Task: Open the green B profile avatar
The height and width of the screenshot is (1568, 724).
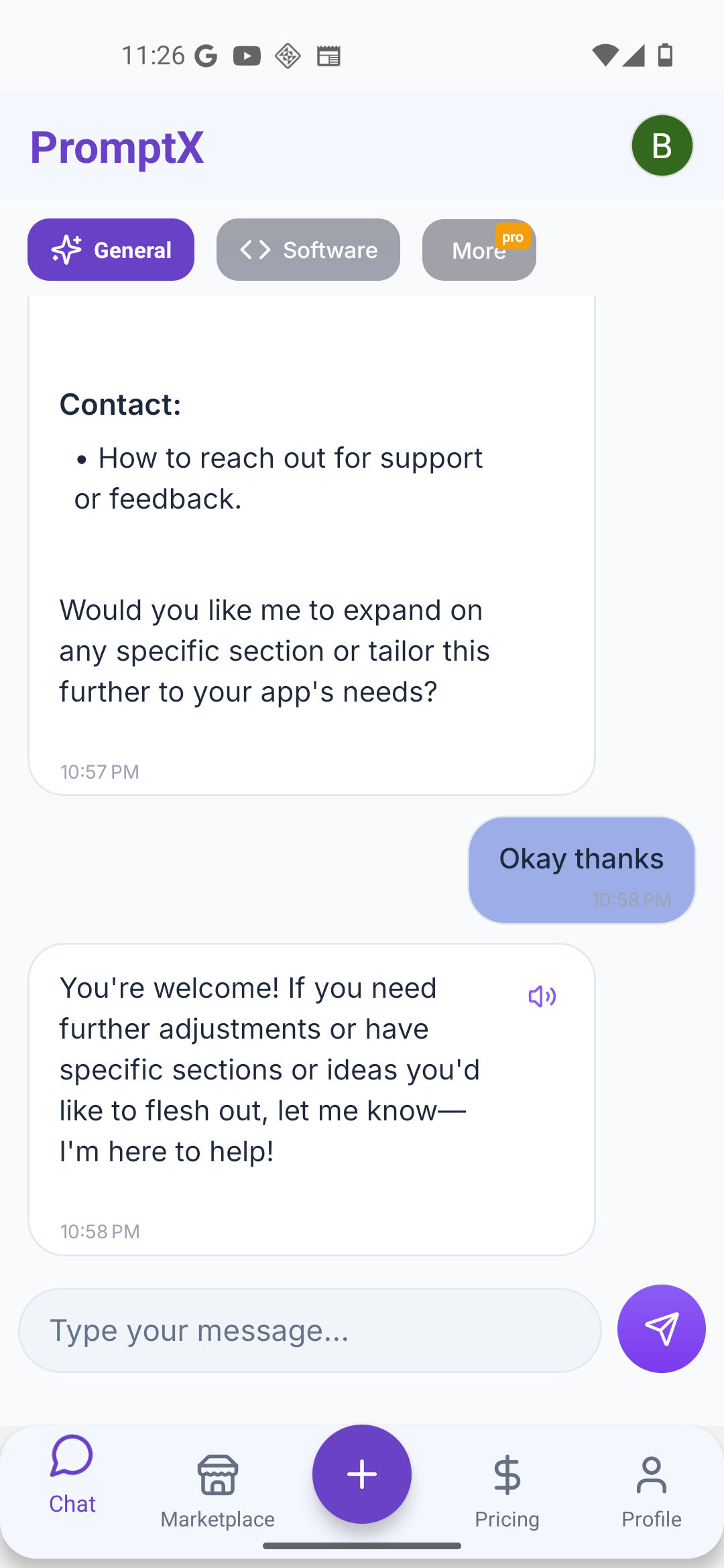Action: tap(662, 145)
